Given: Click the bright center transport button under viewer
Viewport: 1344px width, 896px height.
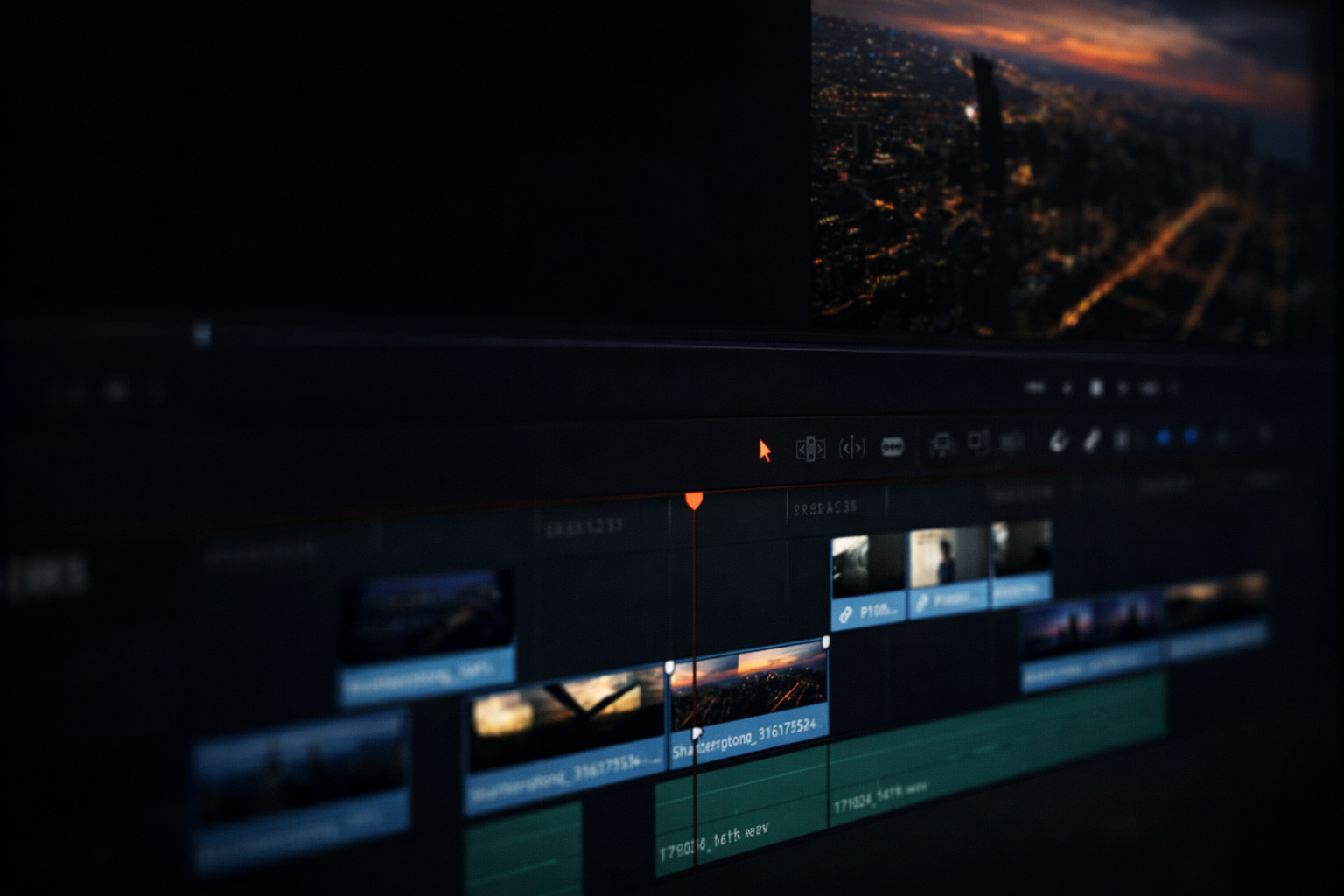Looking at the screenshot, I should tap(1095, 387).
